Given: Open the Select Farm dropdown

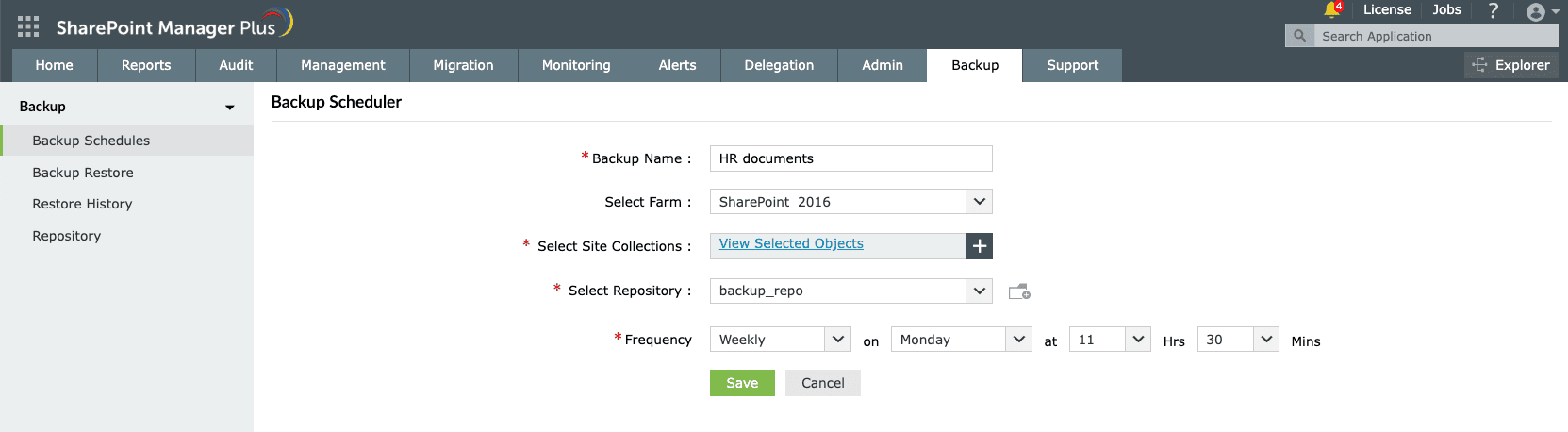Looking at the screenshot, I should pyautogui.click(x=850, y=202).
